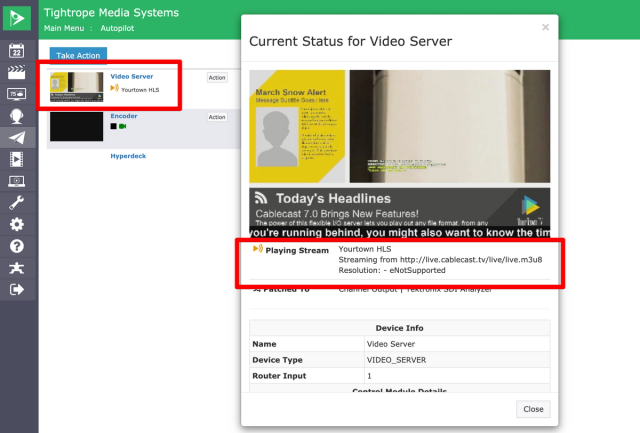Click the Autopilot breadcrumb
This screenshot has height=433, width=640.
[117, 28]
